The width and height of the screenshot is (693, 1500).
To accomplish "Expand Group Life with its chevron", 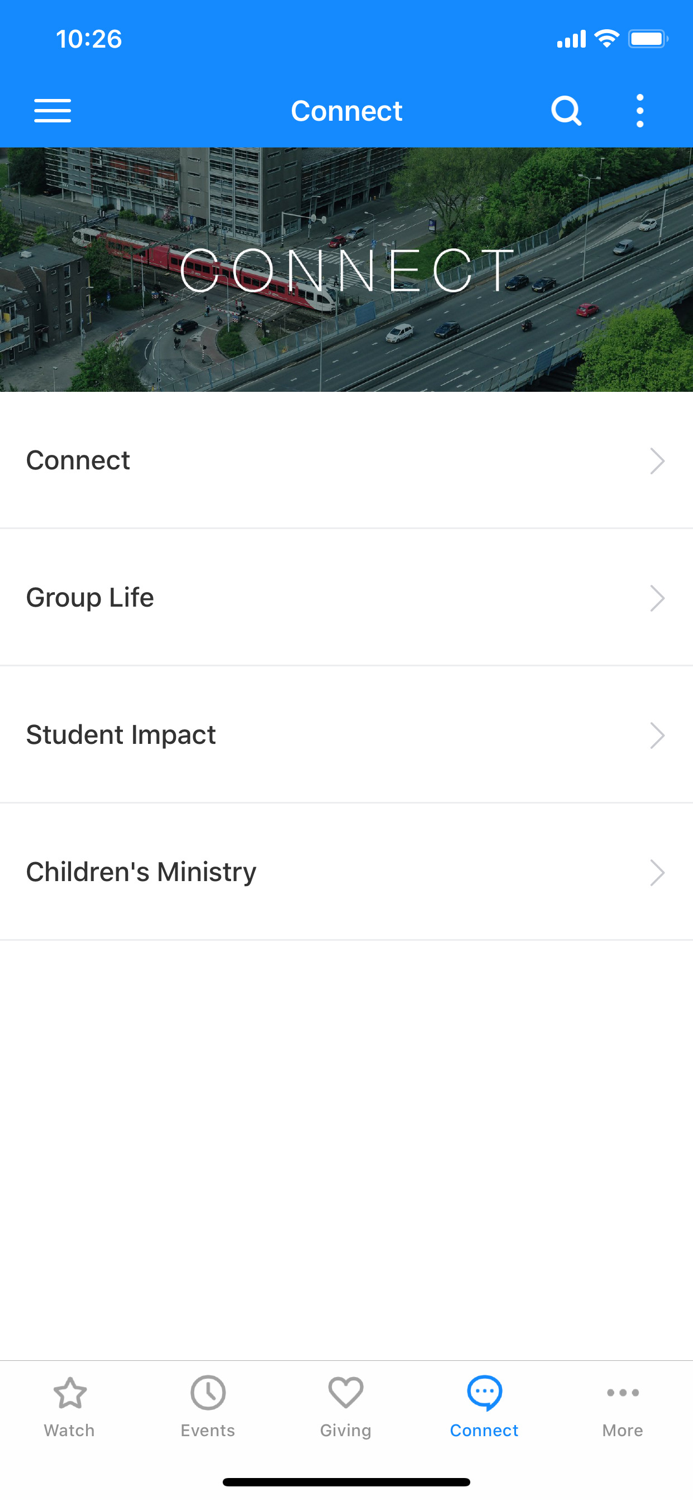I will point(657,598).
